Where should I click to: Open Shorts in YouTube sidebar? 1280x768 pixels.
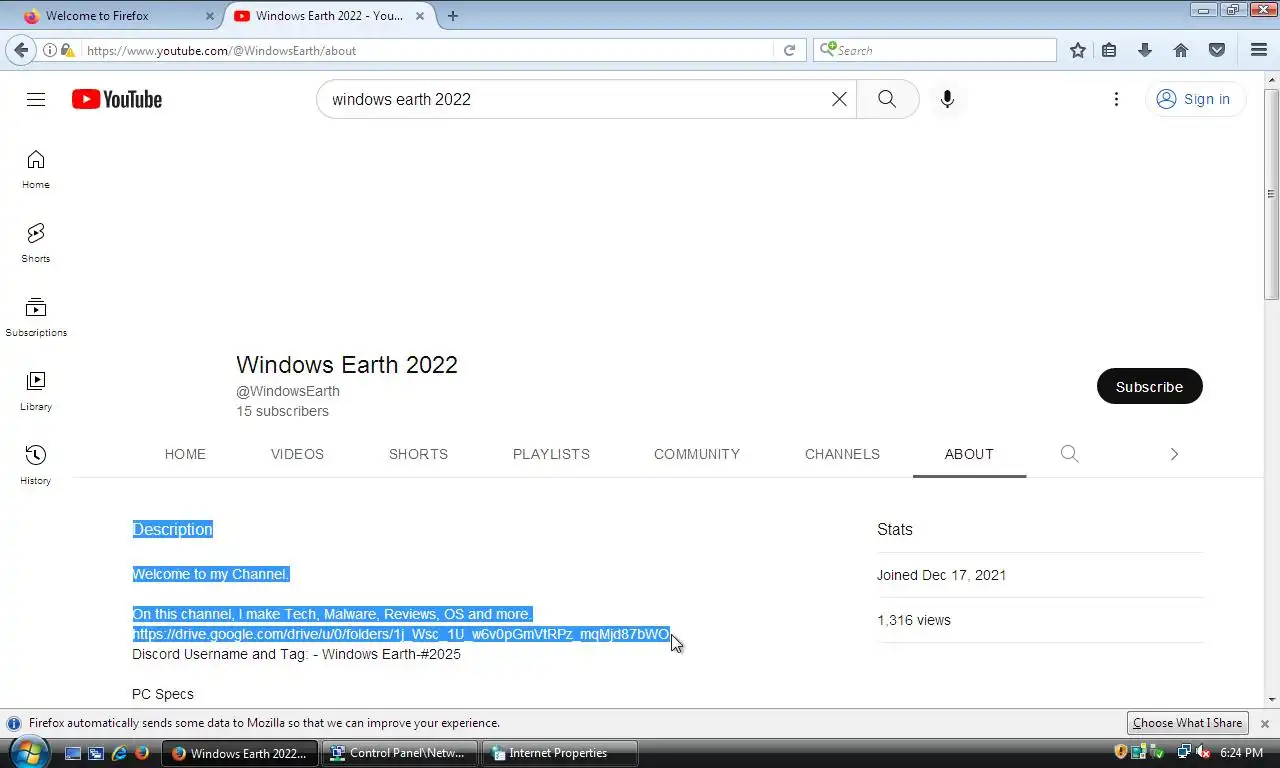[36, 243]
